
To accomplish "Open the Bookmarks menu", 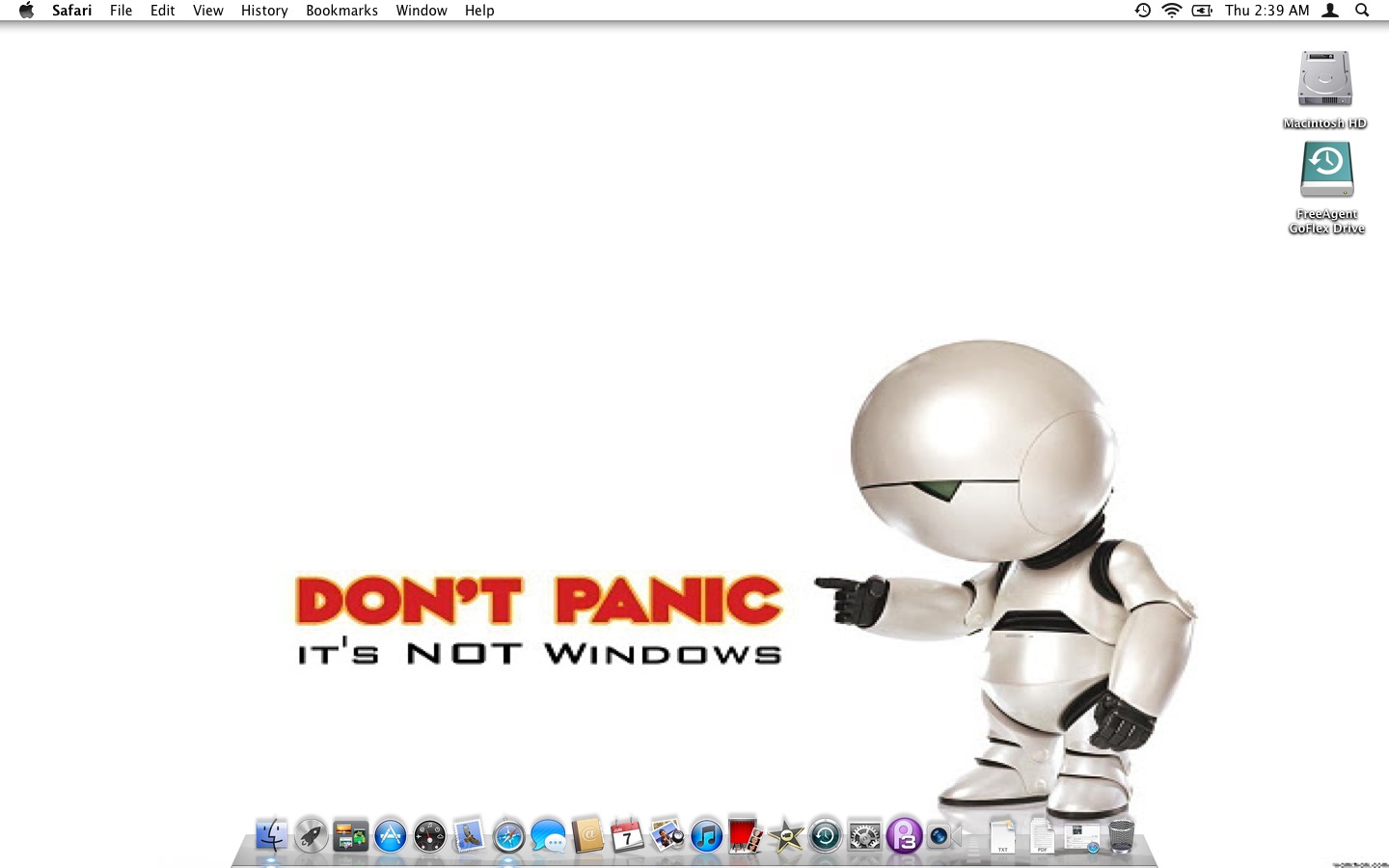I will (341, 11).
